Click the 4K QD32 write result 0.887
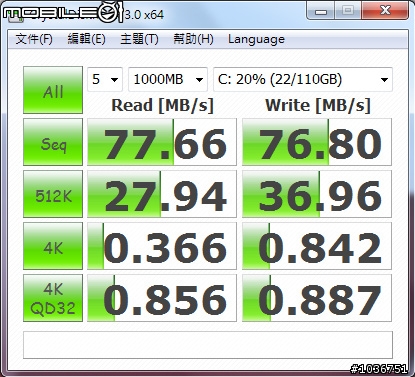The width and height of the screenshot is (415, 377). pos(317,298)
